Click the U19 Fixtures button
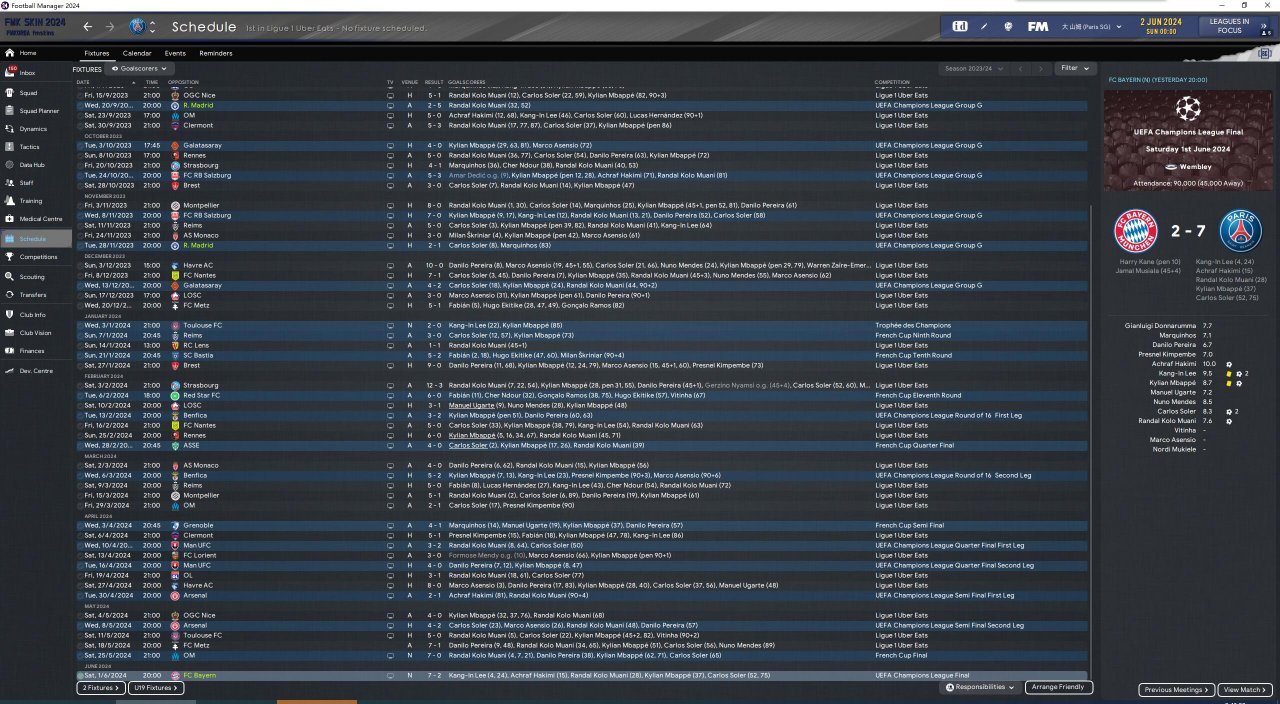The width and height of the screenshot is (1280, 704). [157, 688]
